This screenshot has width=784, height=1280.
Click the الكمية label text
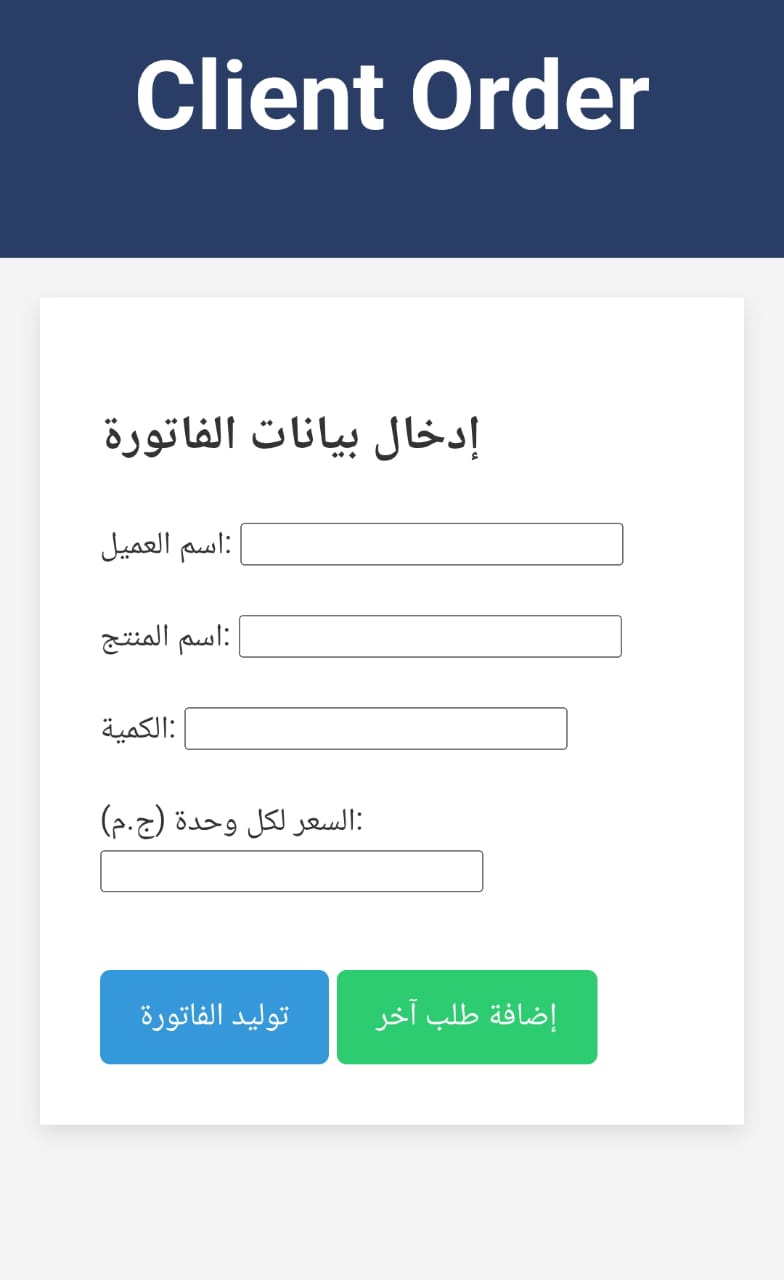point(138,730)
